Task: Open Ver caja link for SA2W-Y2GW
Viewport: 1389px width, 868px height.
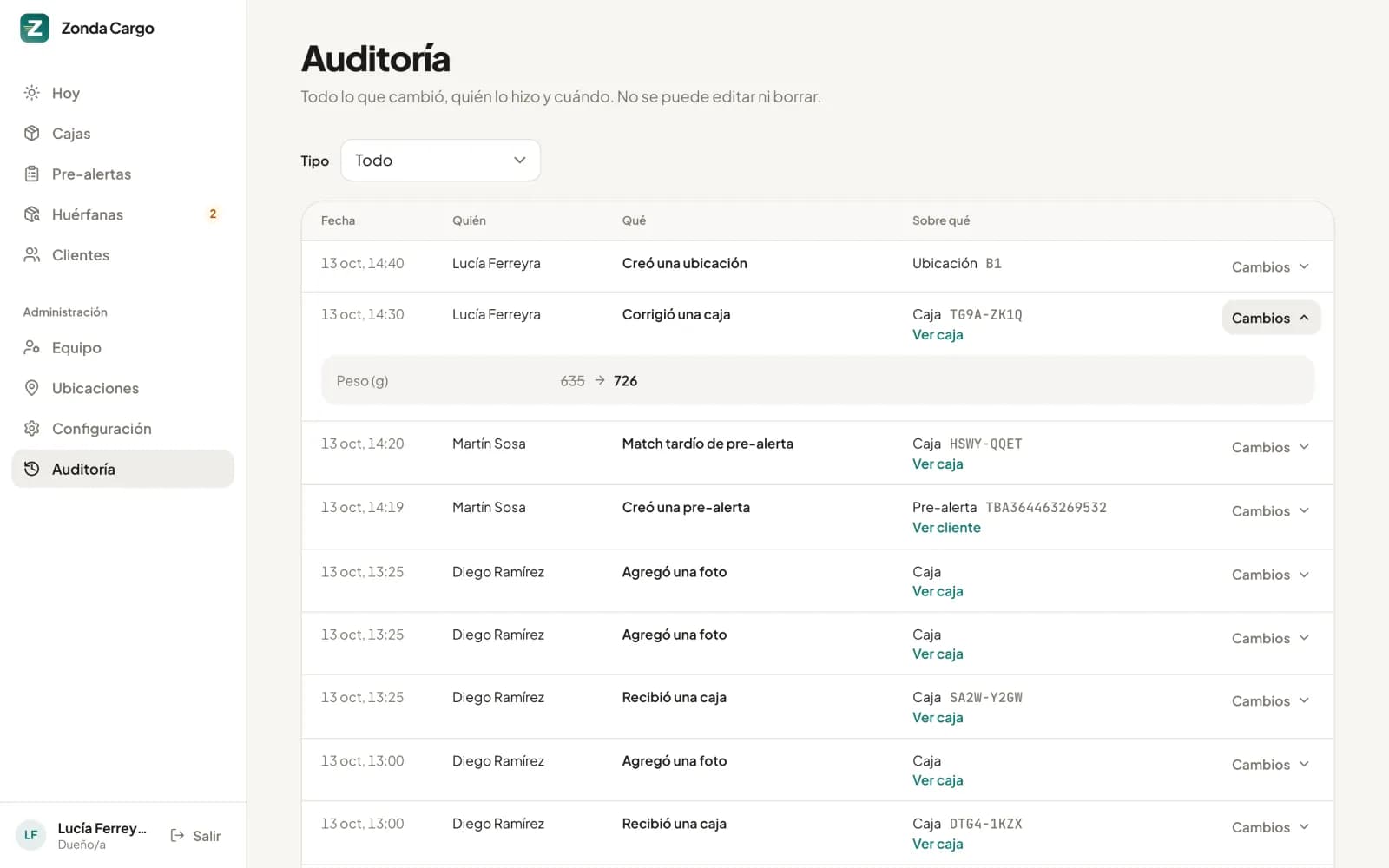Action: point(938,718)
